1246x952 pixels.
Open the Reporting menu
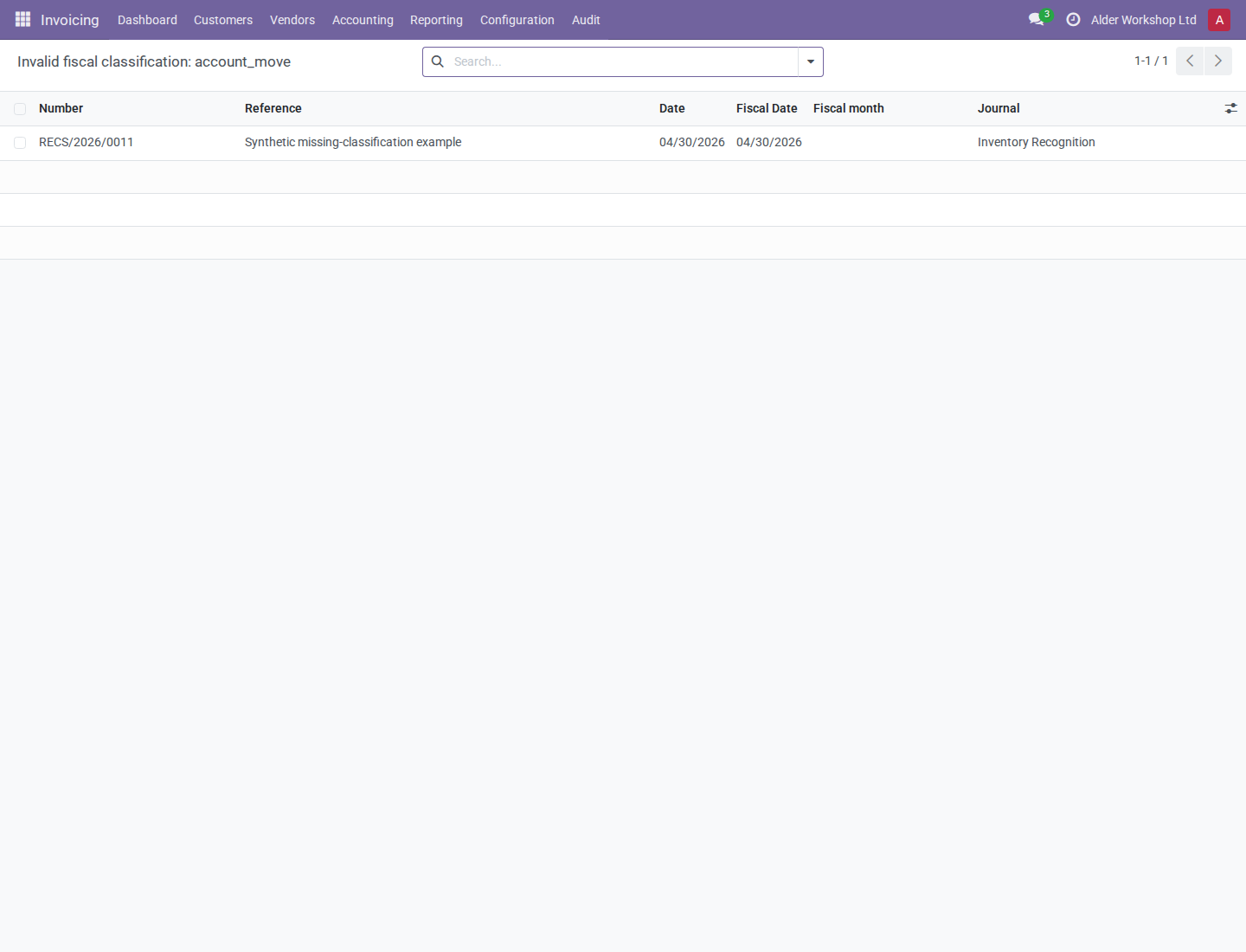[x=436, y=20]
